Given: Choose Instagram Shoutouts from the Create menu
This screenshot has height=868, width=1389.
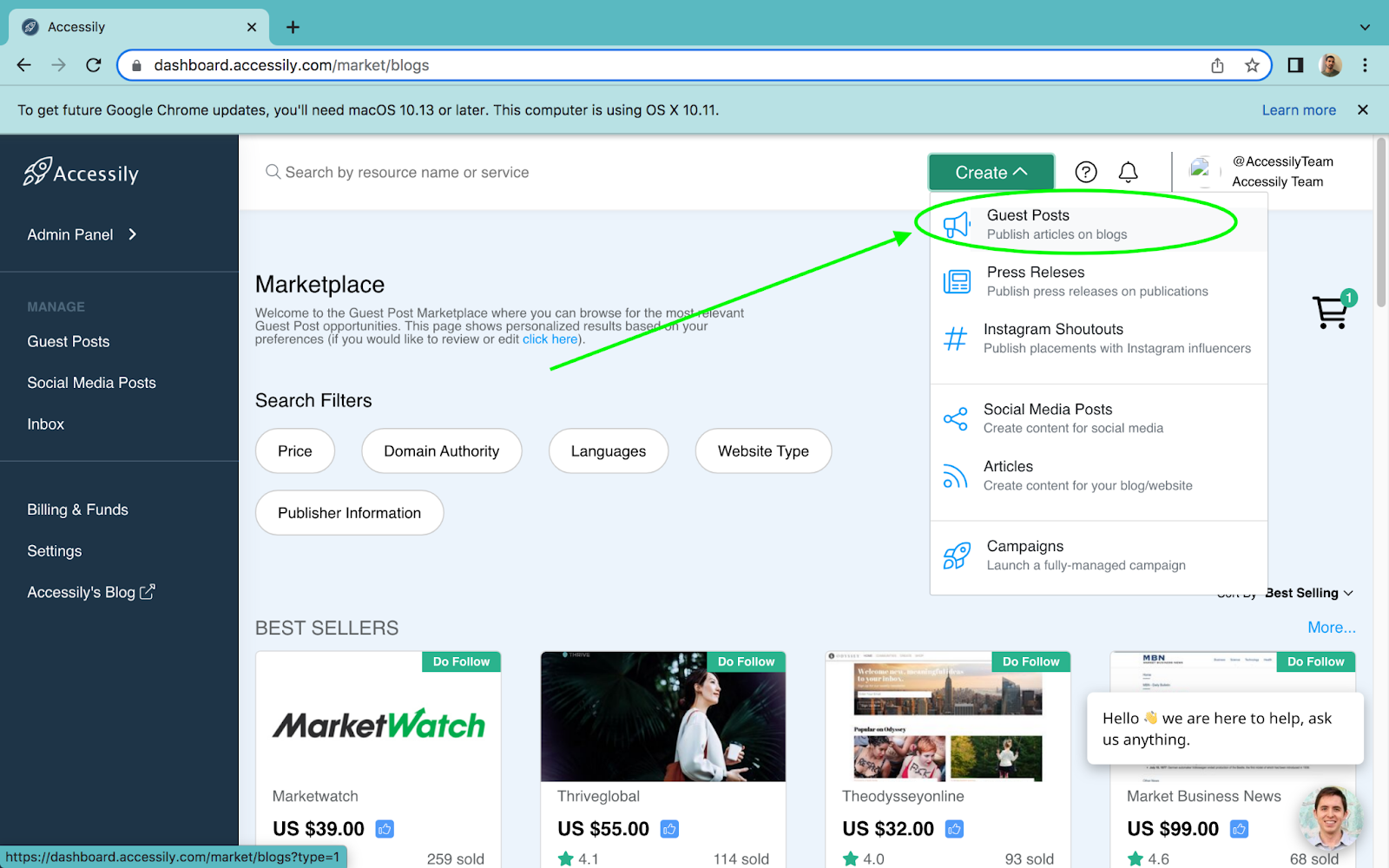Looking at the screenshot, I should (1099, 339).
